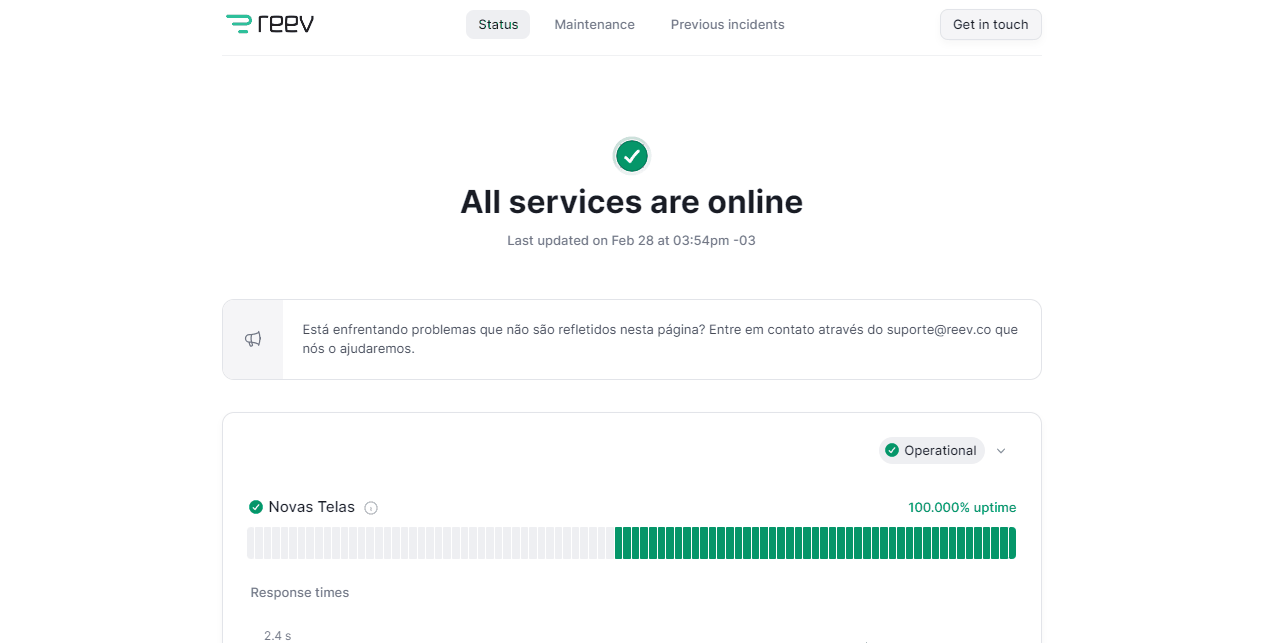Open the Maintenance tab
Viewport: 1264px width, 643px height.
[x=594, y=25]
